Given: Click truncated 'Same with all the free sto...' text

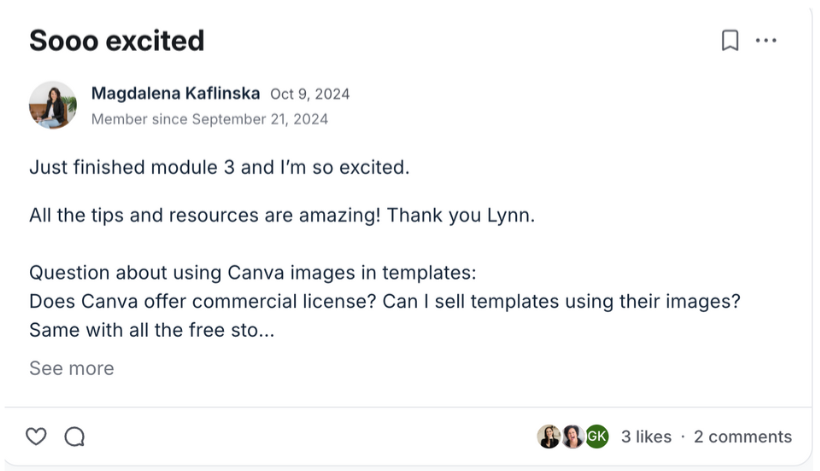Looking at the screenshot, I should click(151, 329).
